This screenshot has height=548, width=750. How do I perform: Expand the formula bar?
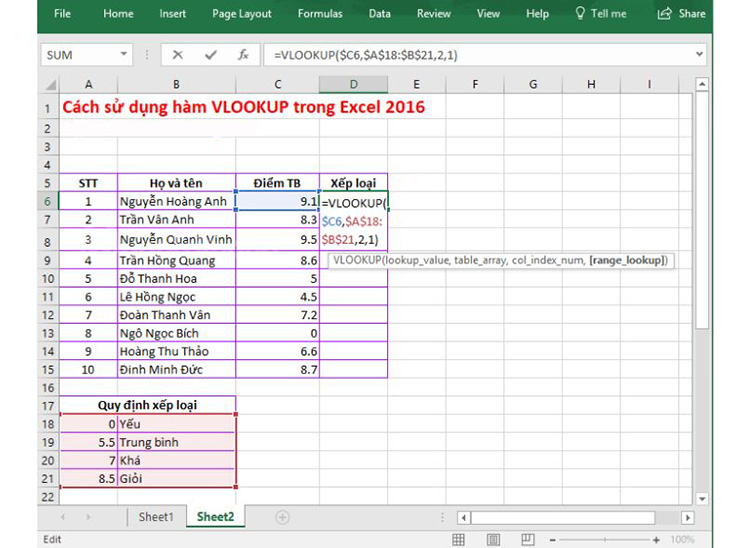coord(699,55)
